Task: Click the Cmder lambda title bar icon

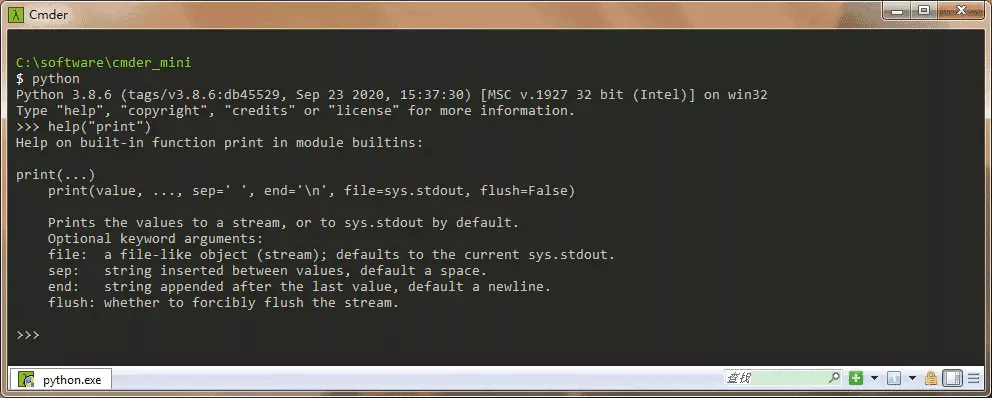Action: (x=15, y=14)
